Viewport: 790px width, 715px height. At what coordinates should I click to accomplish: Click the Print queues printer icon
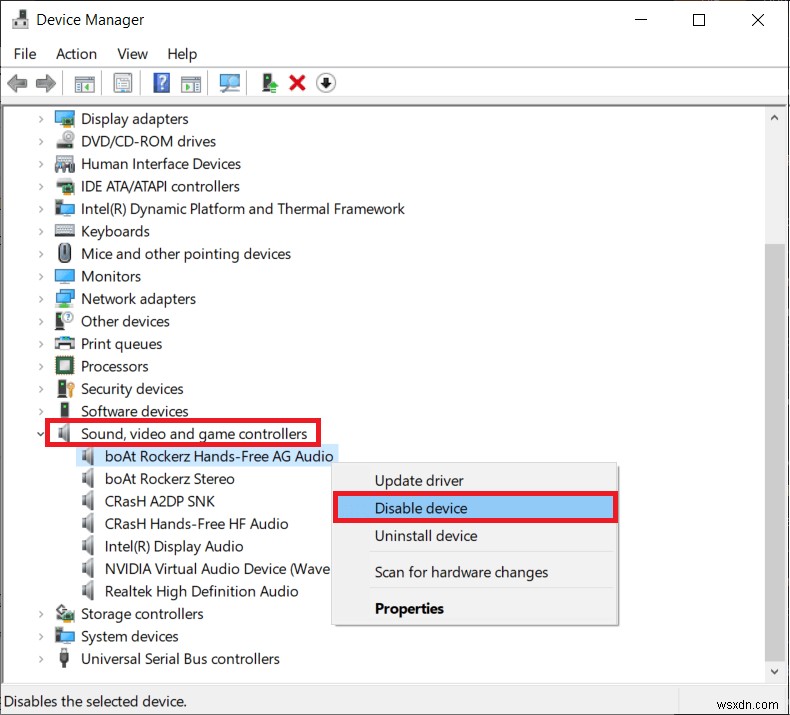(x=64, y=344)
